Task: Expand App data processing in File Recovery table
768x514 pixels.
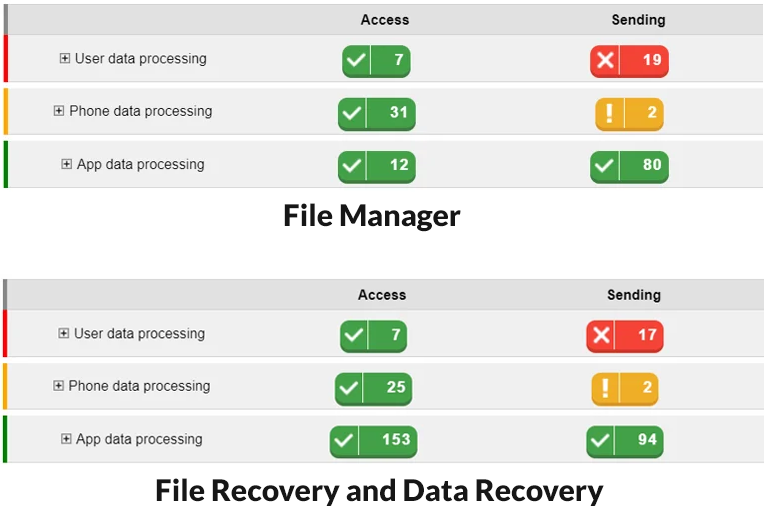Action: 66,439
